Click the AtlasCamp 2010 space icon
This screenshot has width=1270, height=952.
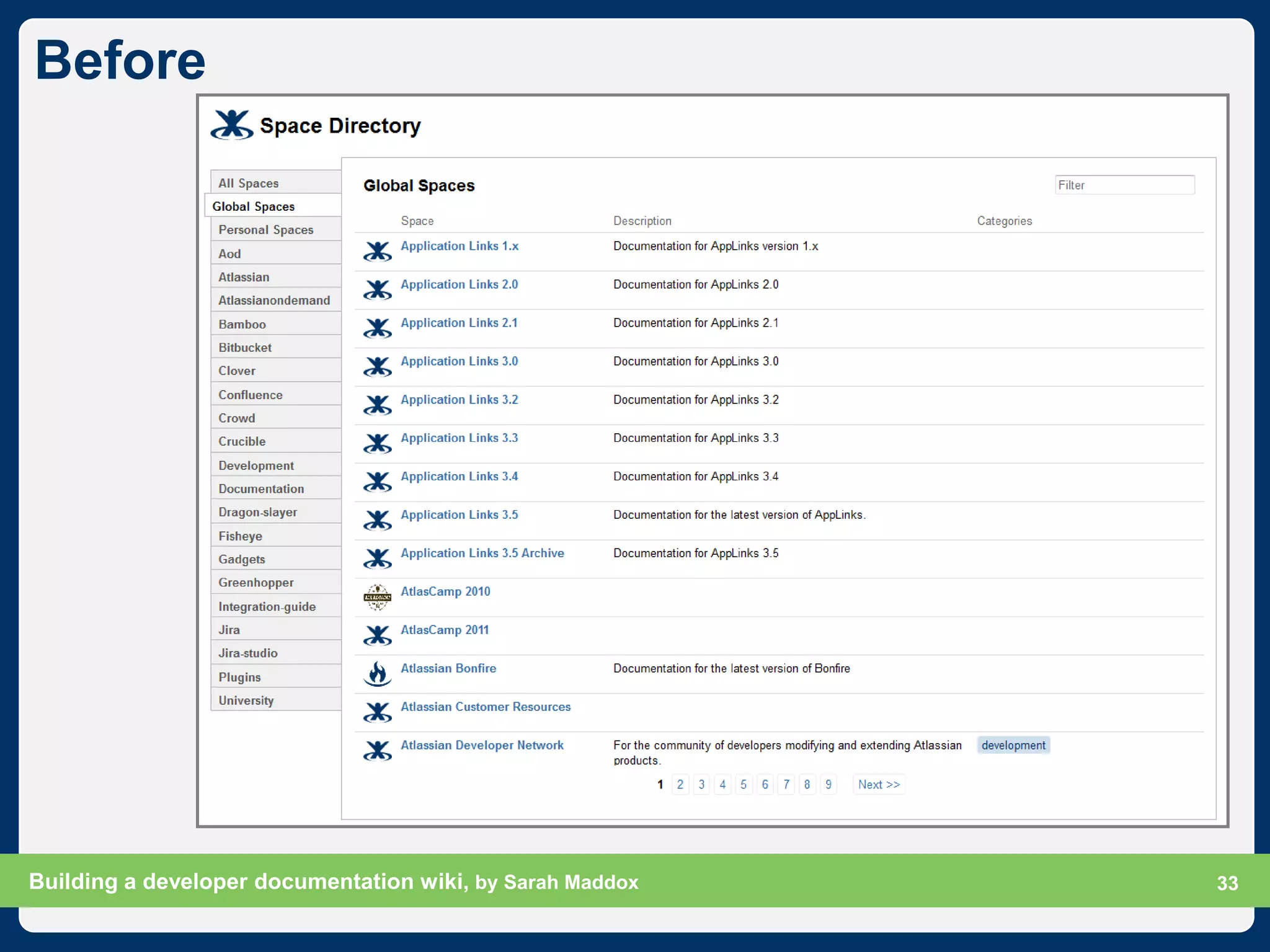(x=377, y=597)
